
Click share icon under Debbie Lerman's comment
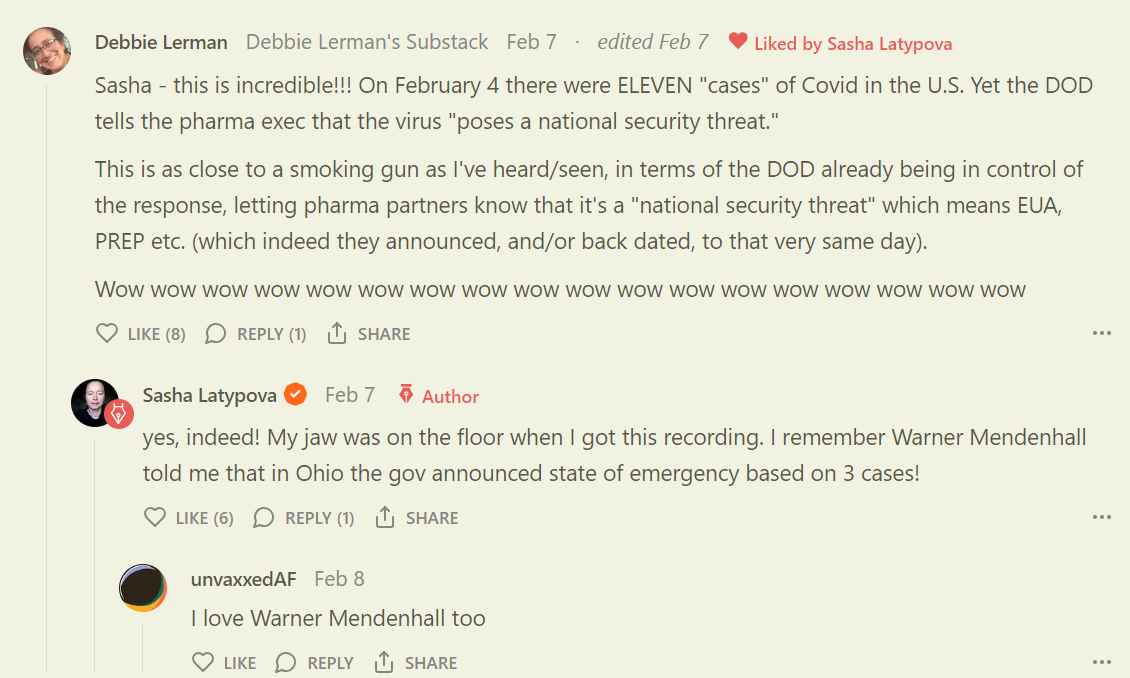pos(337,334)
